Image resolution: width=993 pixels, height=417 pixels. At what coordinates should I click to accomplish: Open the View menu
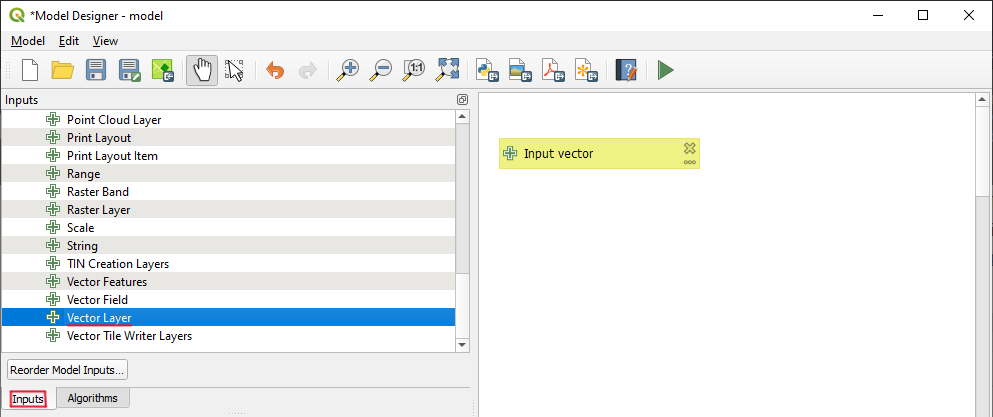click(105, 41)
